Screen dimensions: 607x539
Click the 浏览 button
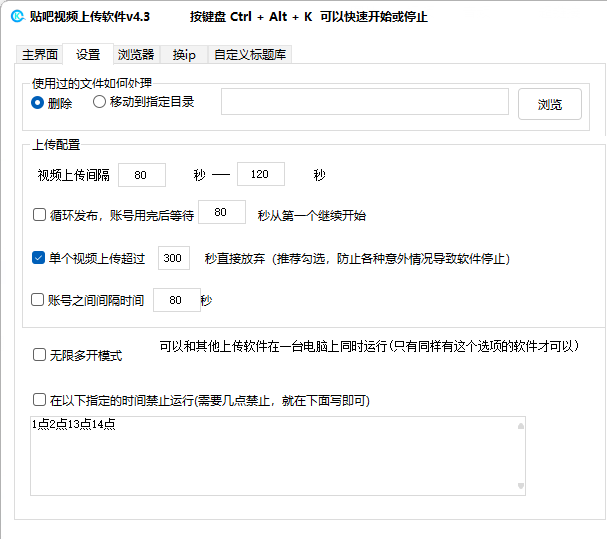pyautogui.click(x=550, y=104)
